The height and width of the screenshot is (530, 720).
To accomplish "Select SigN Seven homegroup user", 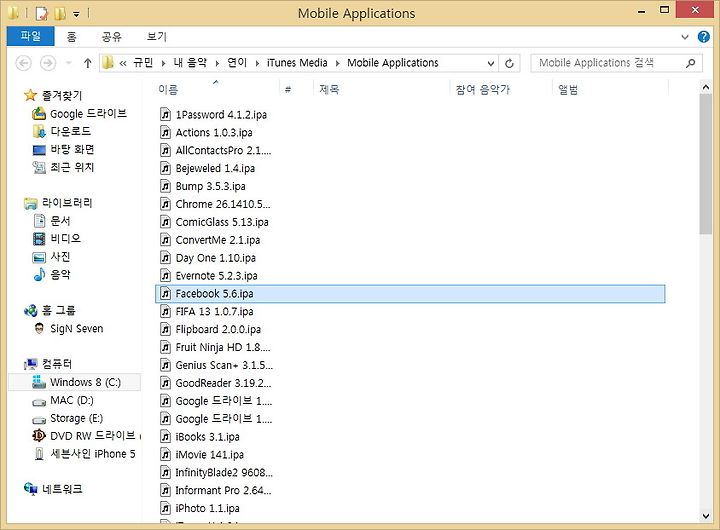I will [x=69, y=328].
